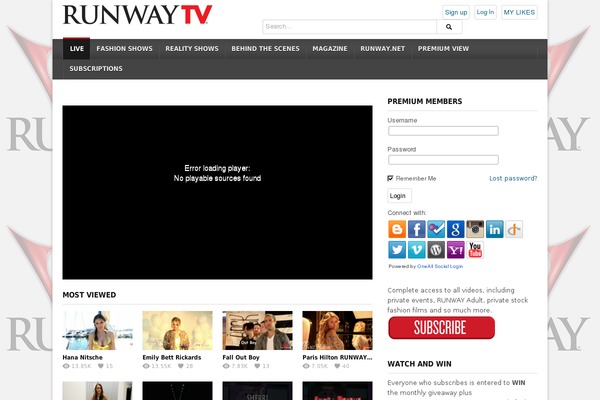Go to Subscriptions in navigation
Screen dimensions: 600x400
tap(96, 69)
